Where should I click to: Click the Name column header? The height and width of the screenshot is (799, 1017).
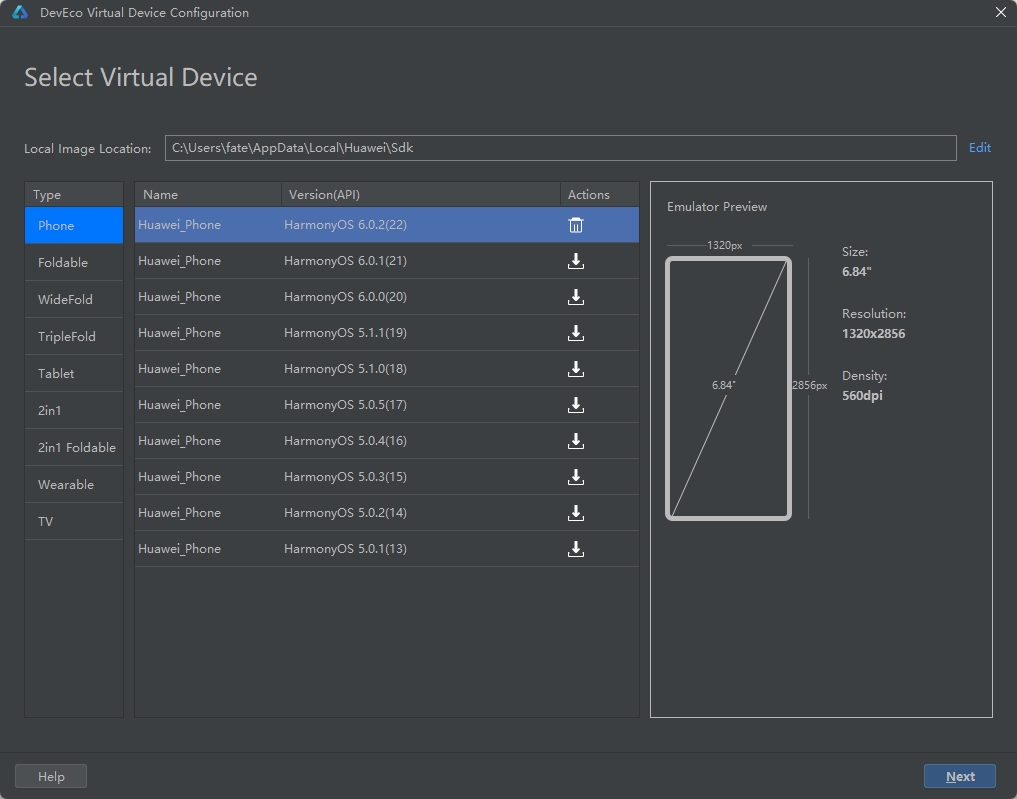point(208,195)
